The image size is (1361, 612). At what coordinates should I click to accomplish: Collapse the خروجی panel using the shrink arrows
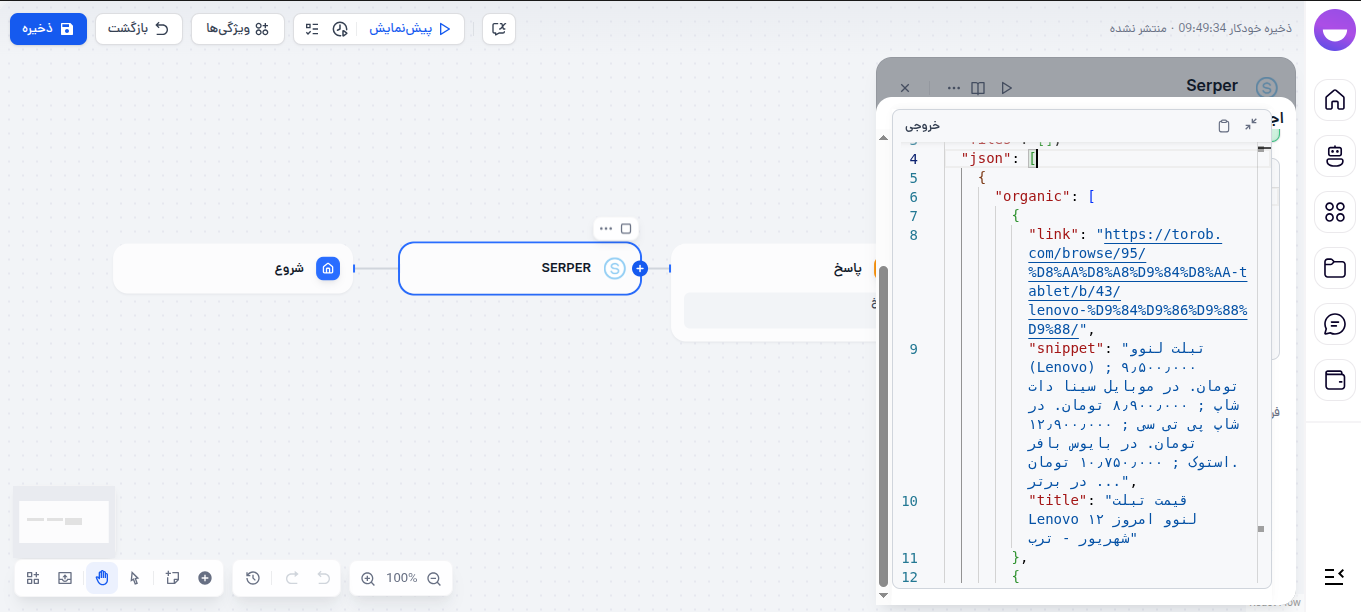click(1252, 125)
